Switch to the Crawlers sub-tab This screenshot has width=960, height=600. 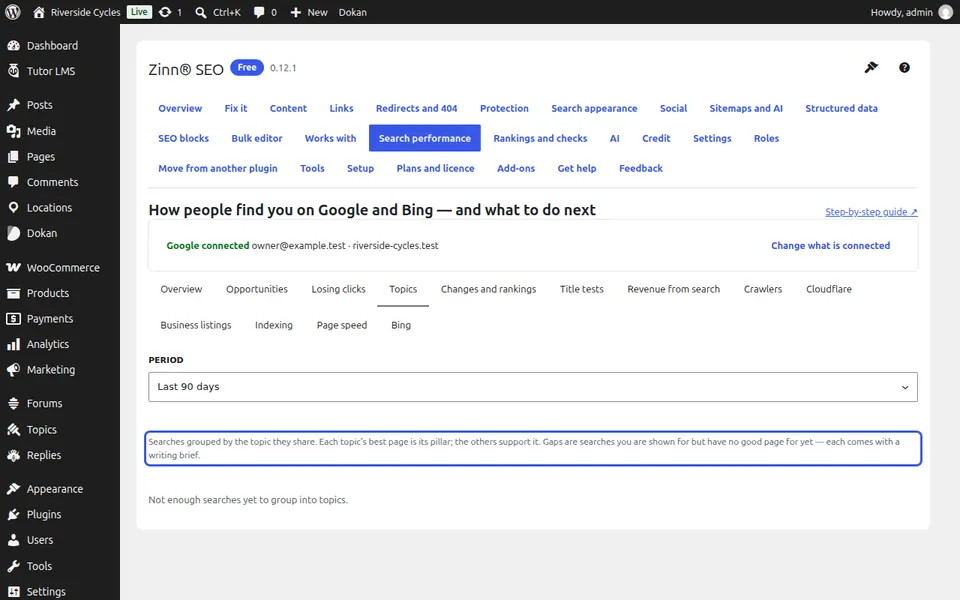point(763,289)
